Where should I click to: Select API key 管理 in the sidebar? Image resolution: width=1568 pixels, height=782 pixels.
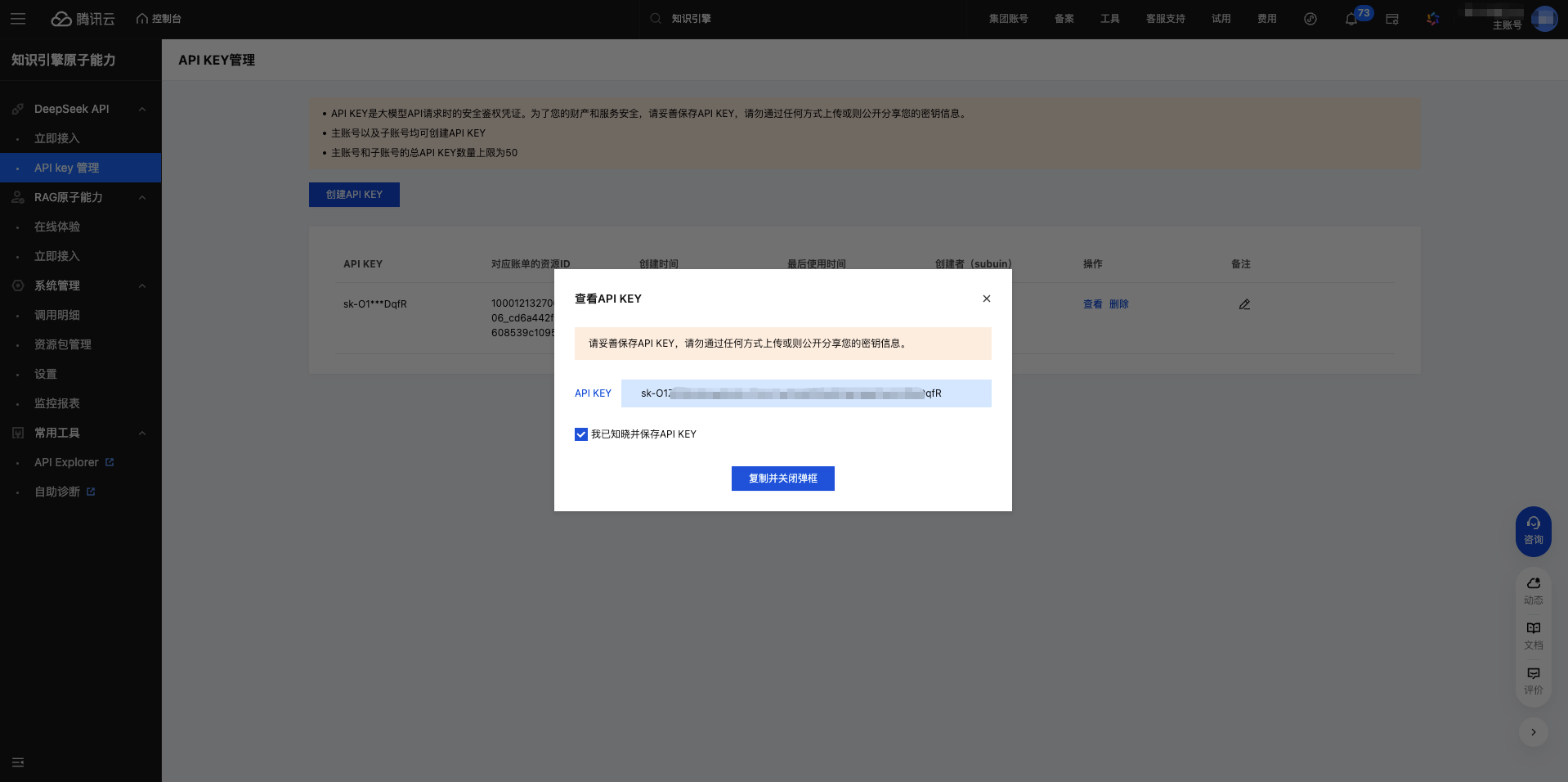pyautogui.click(x=66, y=168)
